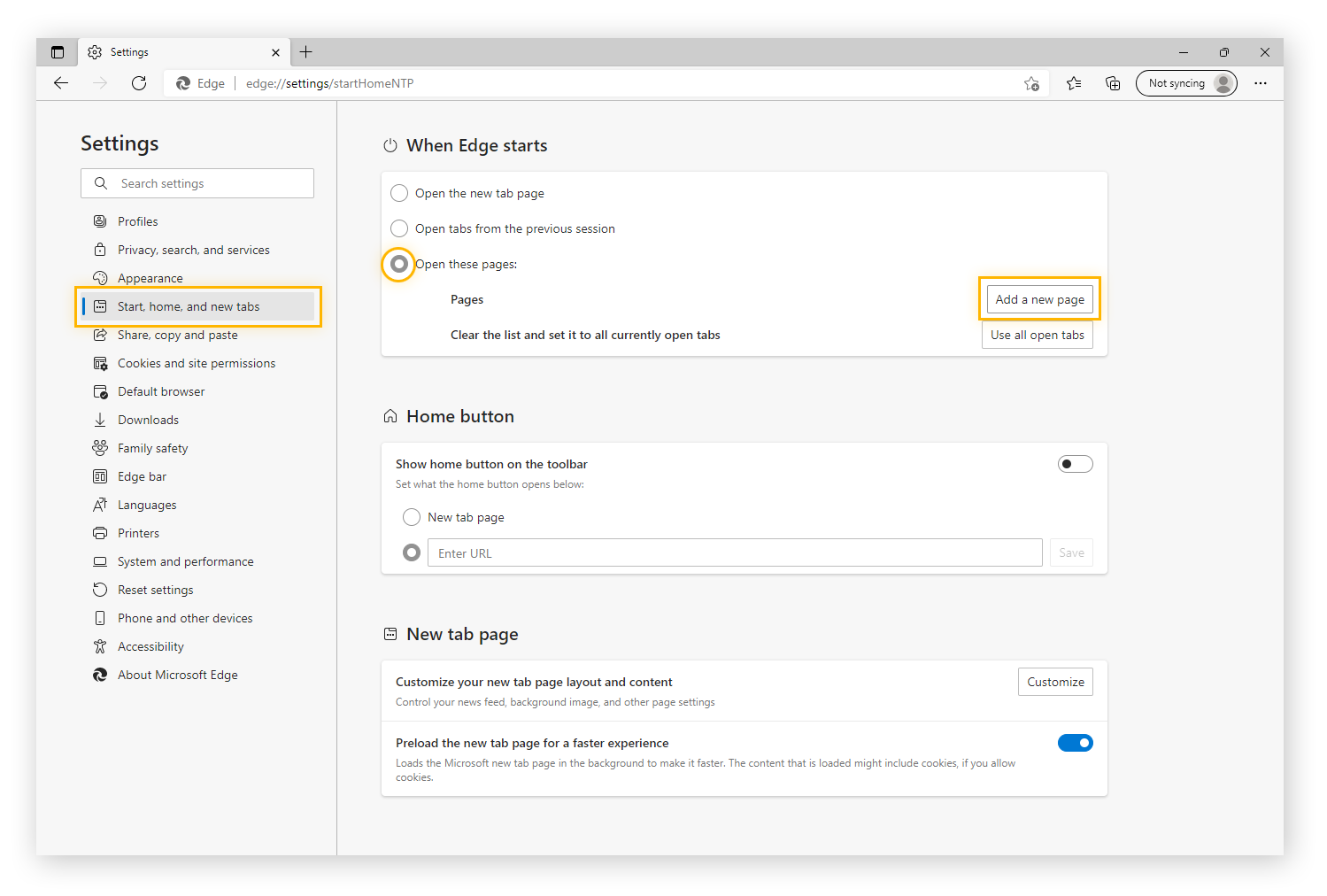The width and height of the screenshot is (1327, 896).
Task: Click Use all open tabs
Action: tap(1037, 335)
